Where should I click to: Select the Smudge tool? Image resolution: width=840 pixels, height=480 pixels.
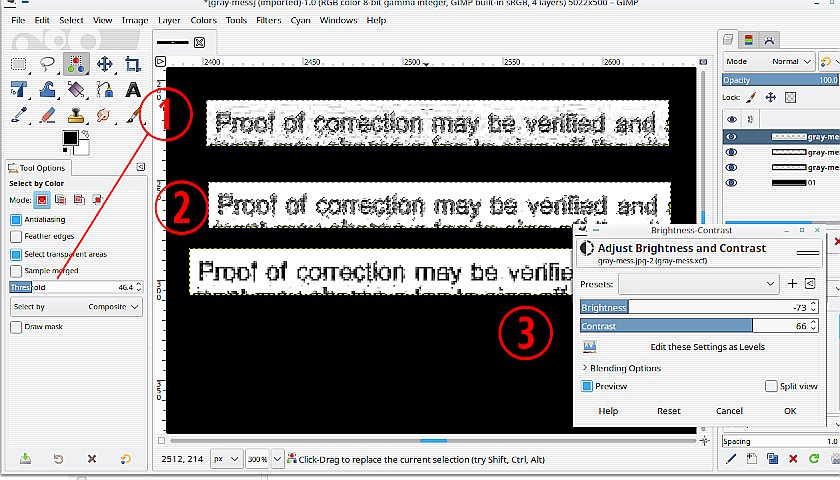point(104,115)
